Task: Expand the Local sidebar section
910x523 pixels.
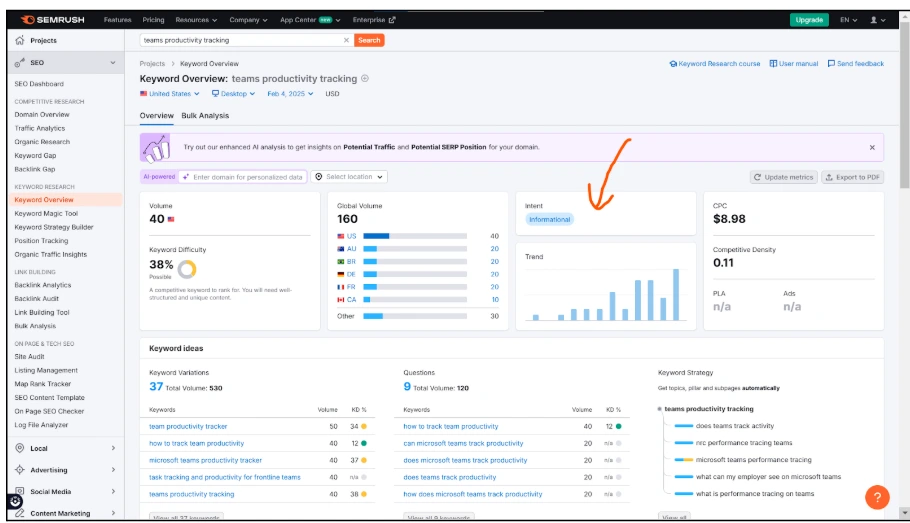Action: coord(113,448)
